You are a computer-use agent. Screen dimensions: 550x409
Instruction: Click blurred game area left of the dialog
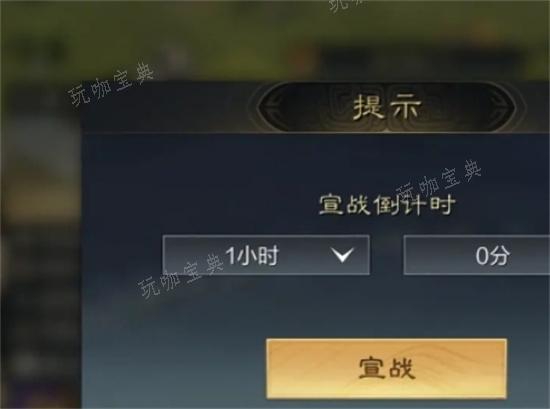(40, 246)
